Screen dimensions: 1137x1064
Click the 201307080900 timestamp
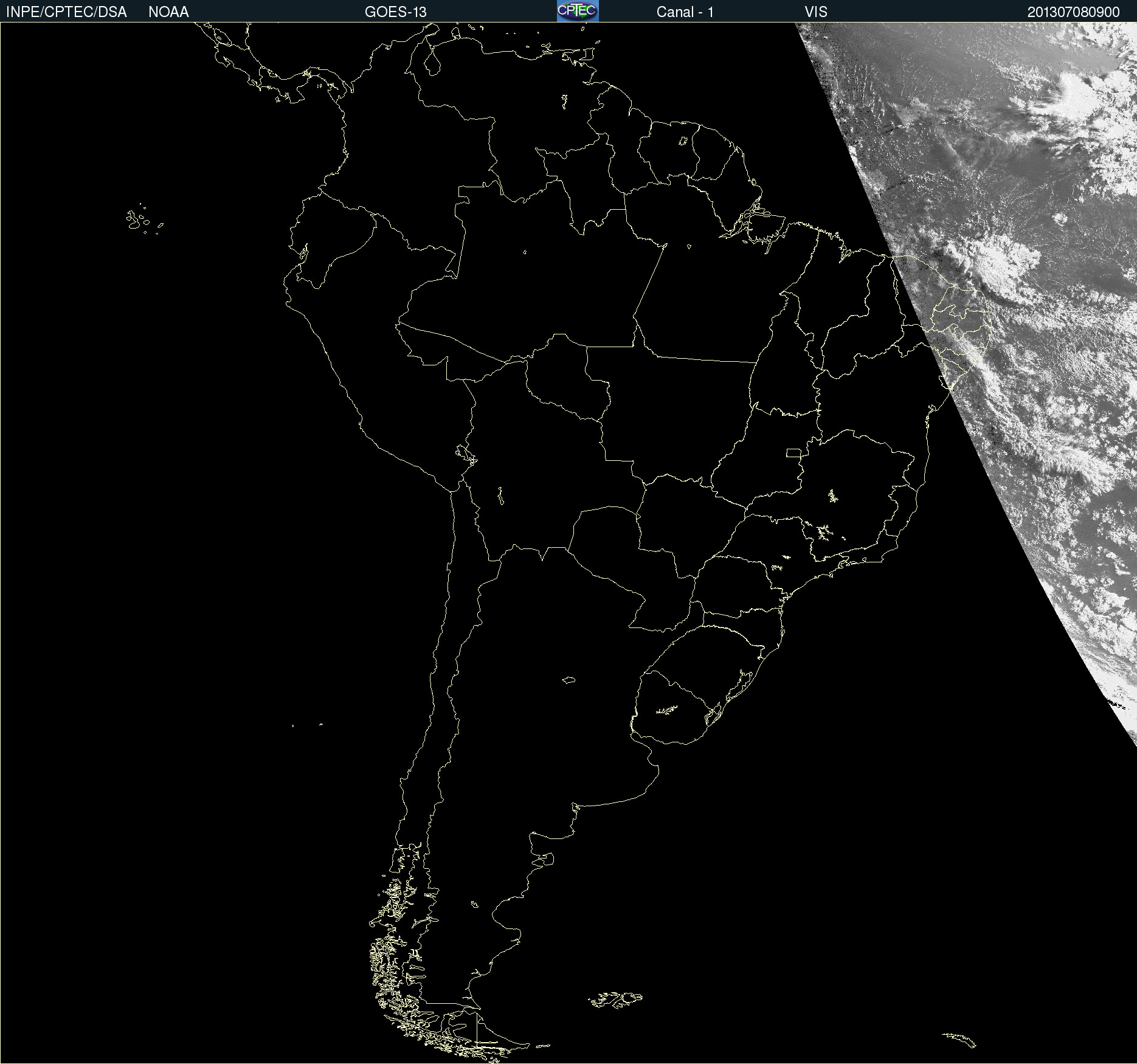(1073, 12)
